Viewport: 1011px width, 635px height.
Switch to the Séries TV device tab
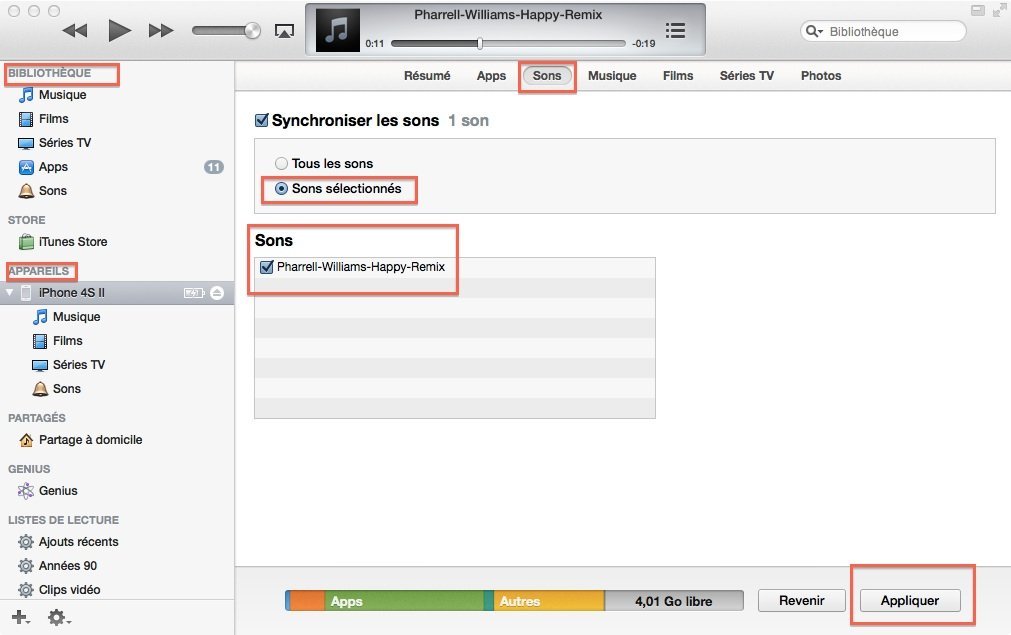(x=747, y=75)
